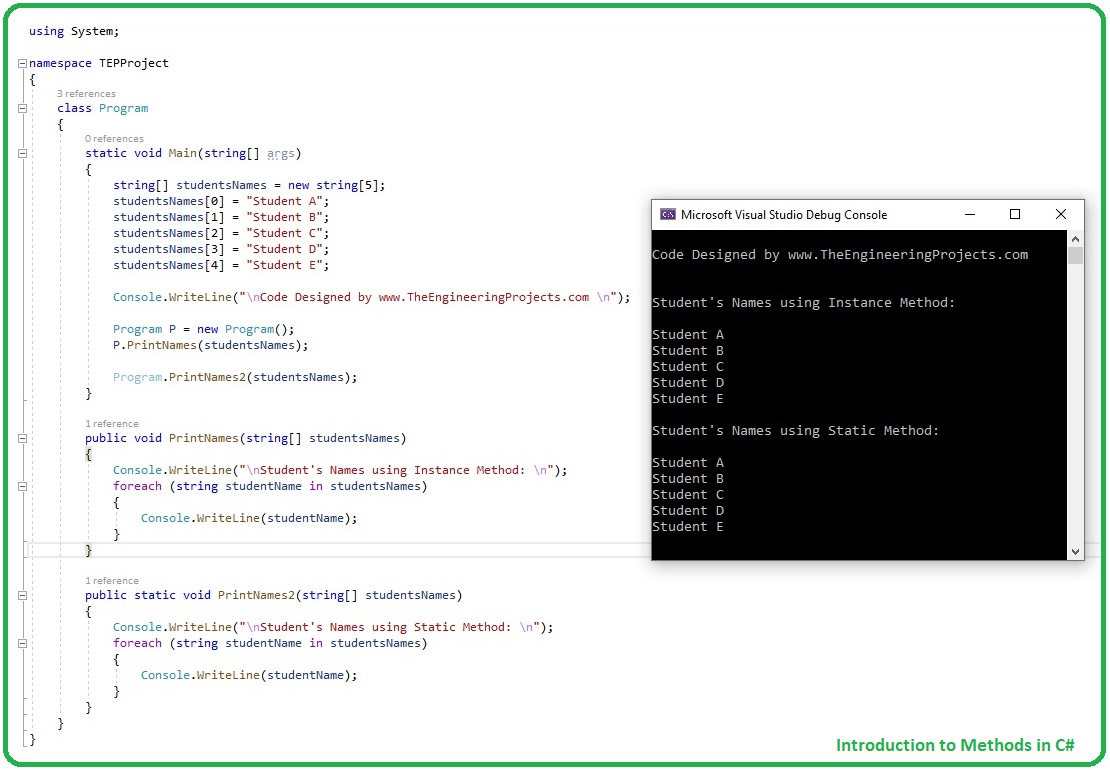
Task: Click "Student's Names using Instance Method:" console output
Action: tap(803, 303)
